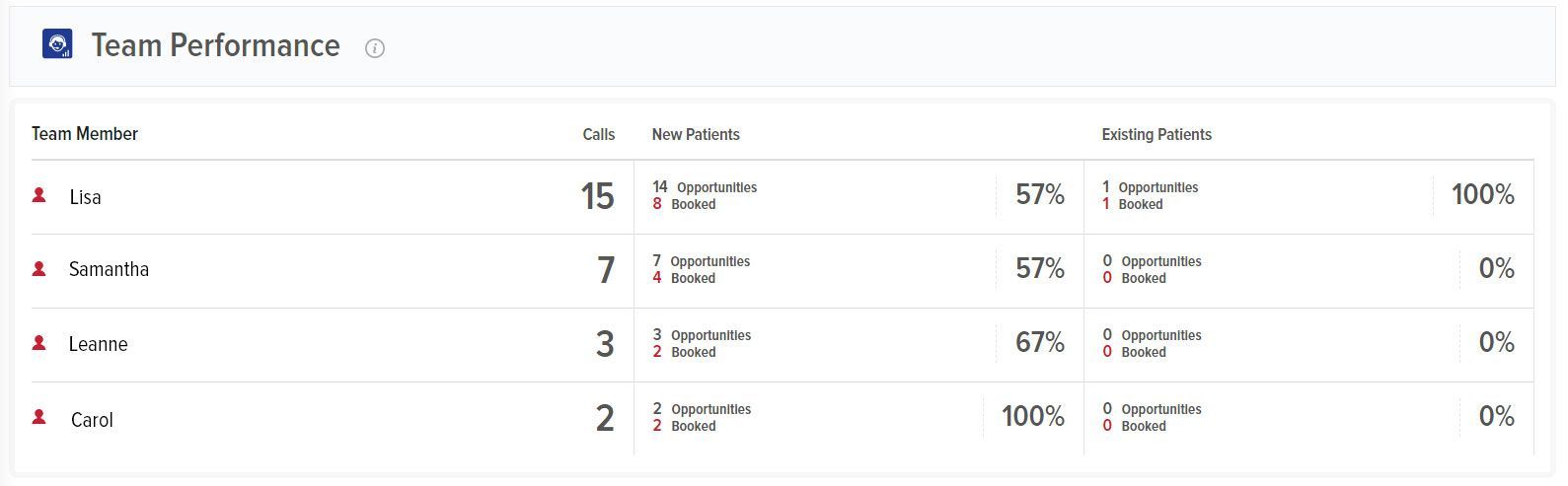Click Carol's 100% new patient booking rate
Image resolution: width=1568 pixels, height=486 pixels.
point(1033,416)
